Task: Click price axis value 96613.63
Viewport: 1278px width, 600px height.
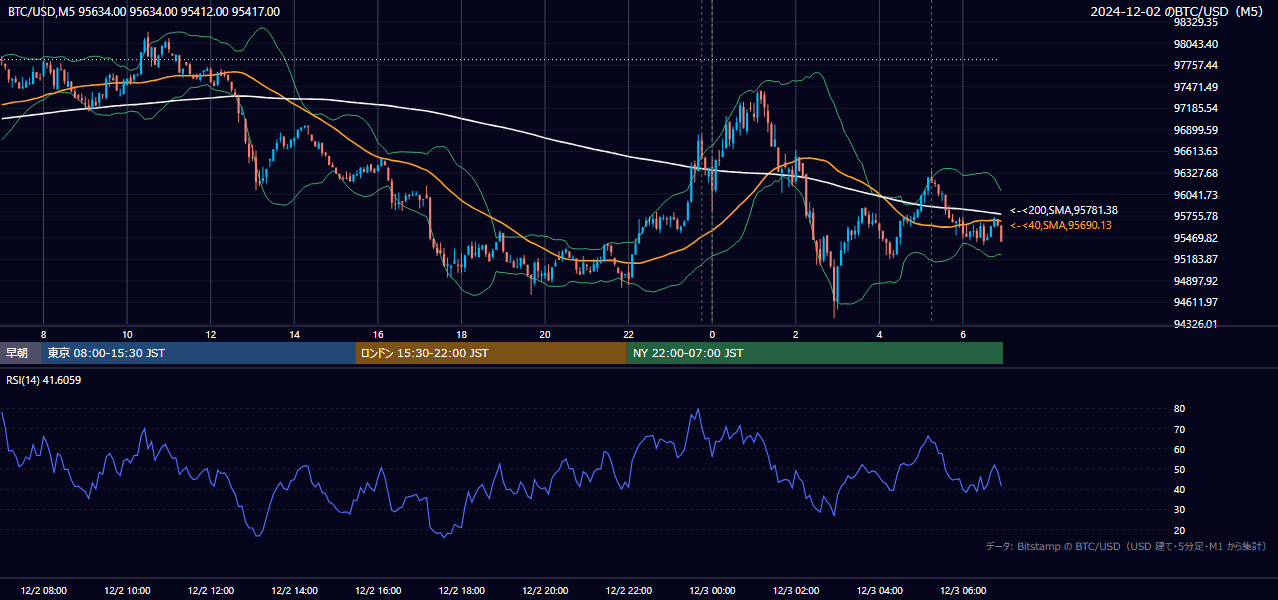Action: [1196, 151]
